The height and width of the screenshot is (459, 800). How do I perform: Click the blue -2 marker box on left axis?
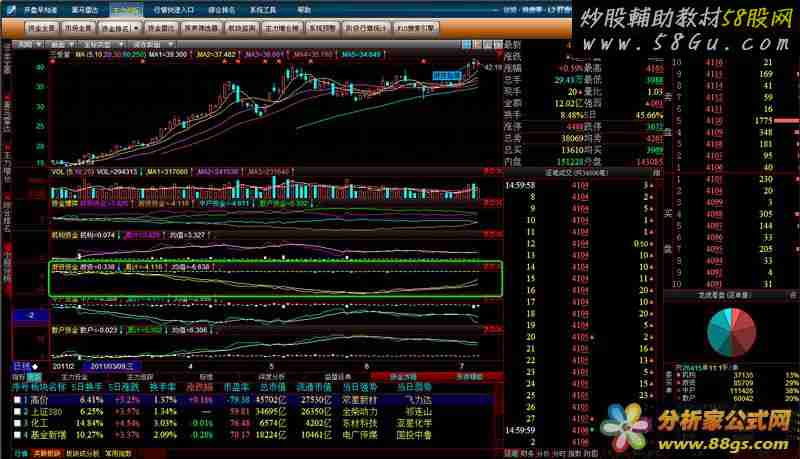pos(31,316)
